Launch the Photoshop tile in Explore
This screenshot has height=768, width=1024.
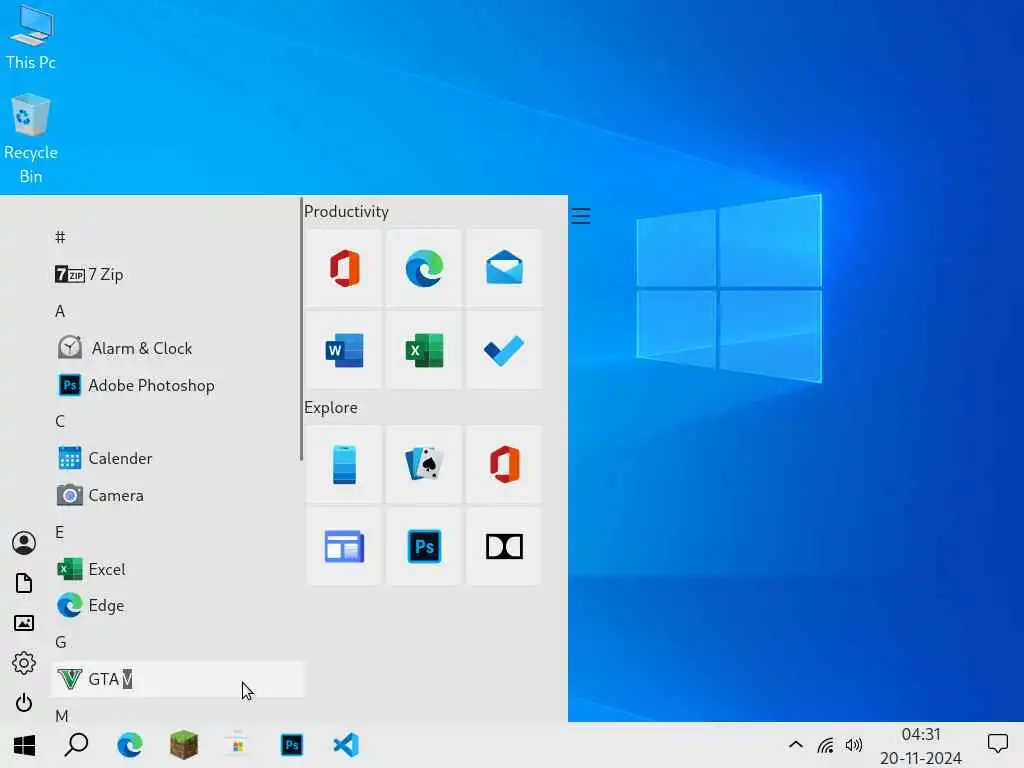pyautogui.click(x=424, y=547)
